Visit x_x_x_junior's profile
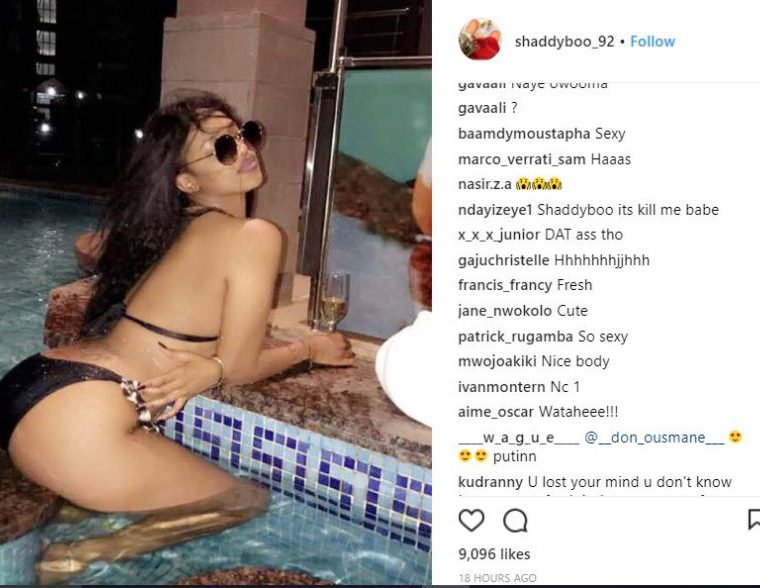 pyautogui.click(x=499, y=235)
